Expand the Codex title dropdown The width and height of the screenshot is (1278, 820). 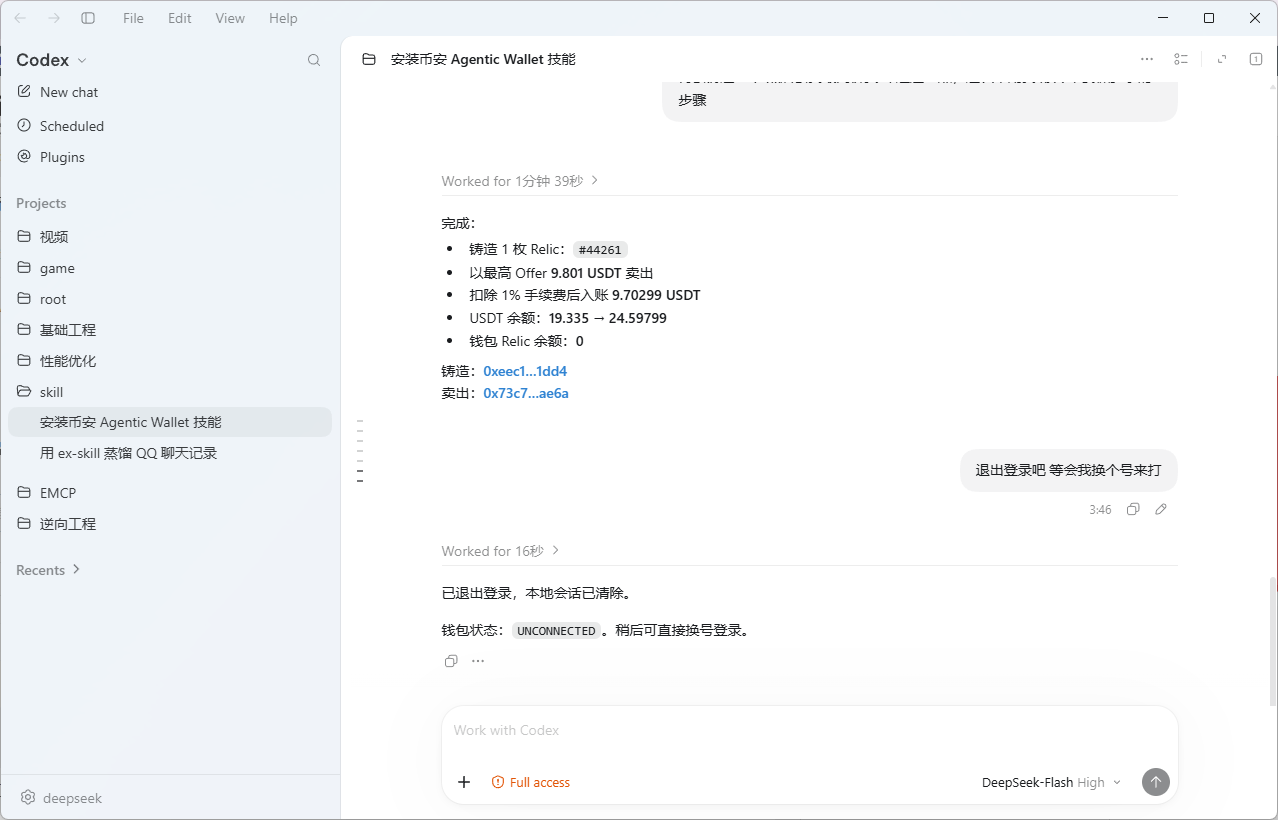click(52, 60)
